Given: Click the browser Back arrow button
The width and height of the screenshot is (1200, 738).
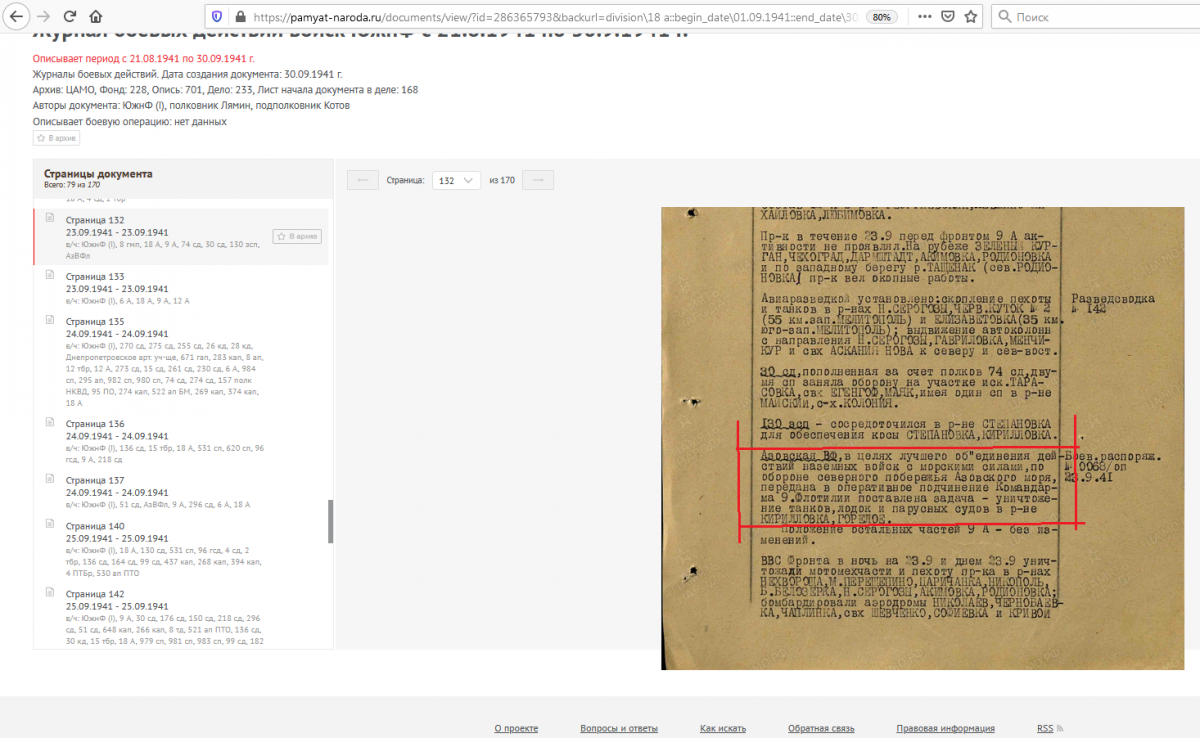Looking at the screenshot, I should [16, 17].
